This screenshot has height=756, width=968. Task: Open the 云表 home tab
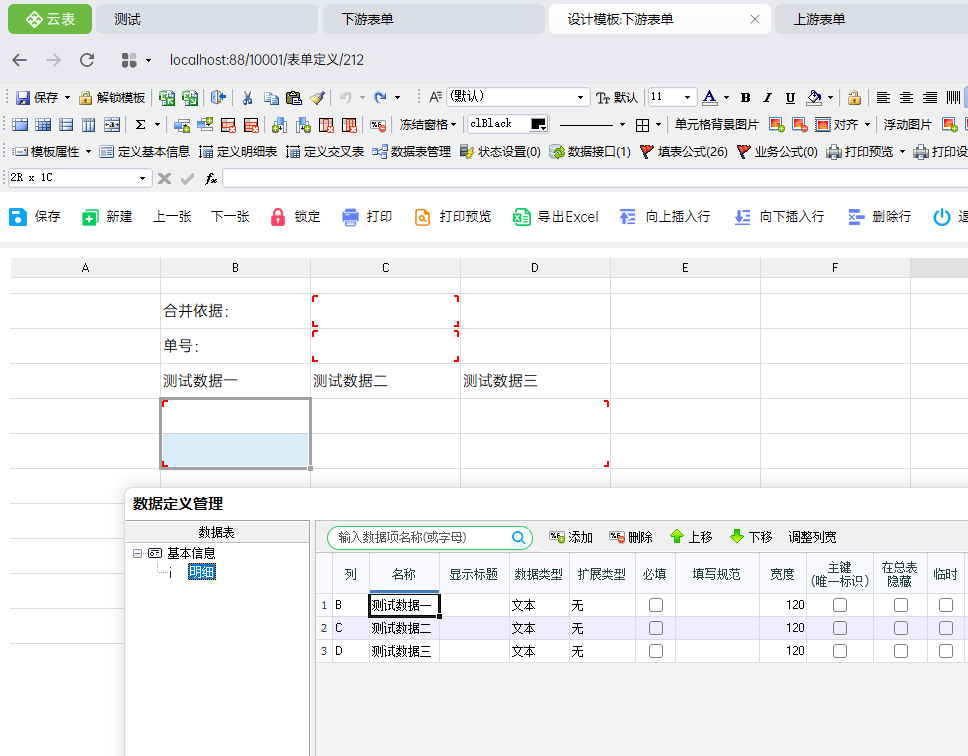click(50, 19)
